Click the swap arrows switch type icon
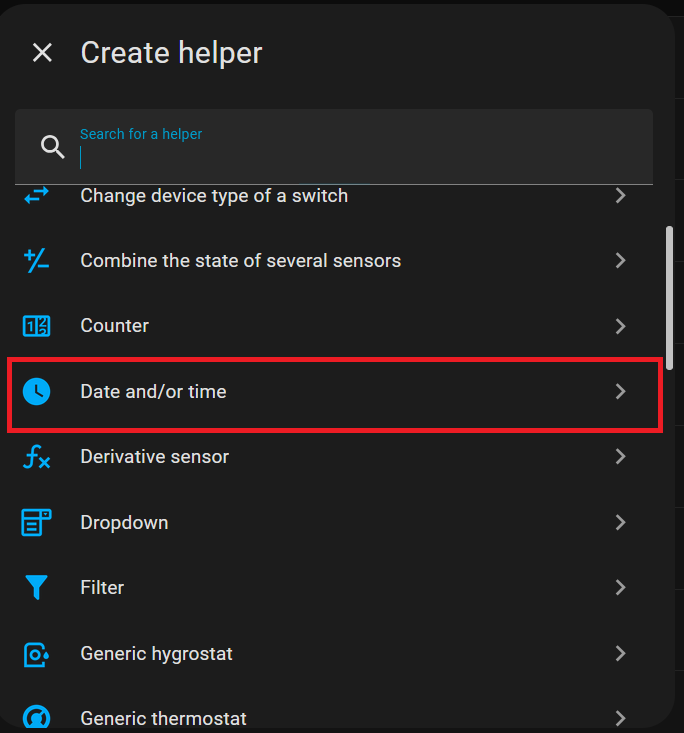This screenshot has height=733, width=684. [x=37, y=196]
